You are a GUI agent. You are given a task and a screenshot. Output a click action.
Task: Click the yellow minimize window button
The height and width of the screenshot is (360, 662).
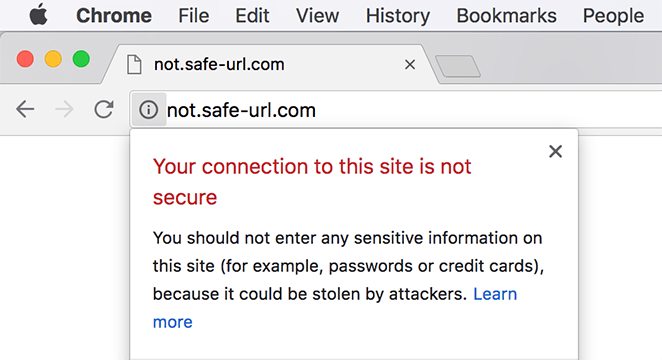tap(53, 59)
